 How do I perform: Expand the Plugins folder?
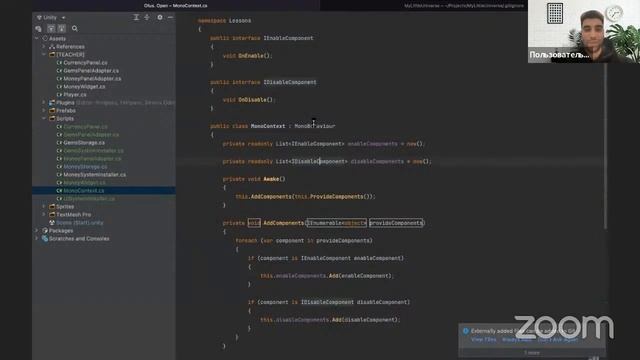coord(44,102)
